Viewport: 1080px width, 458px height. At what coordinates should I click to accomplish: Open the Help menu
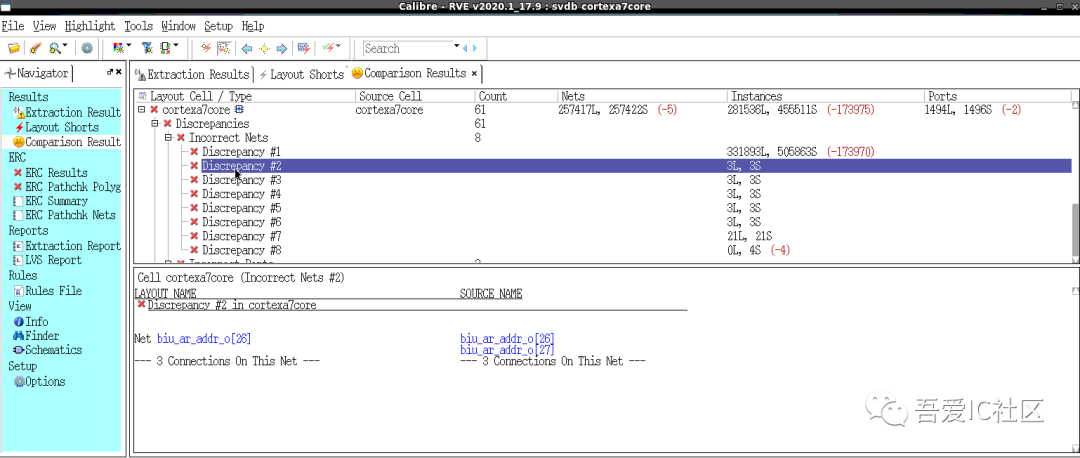point(253,26)
